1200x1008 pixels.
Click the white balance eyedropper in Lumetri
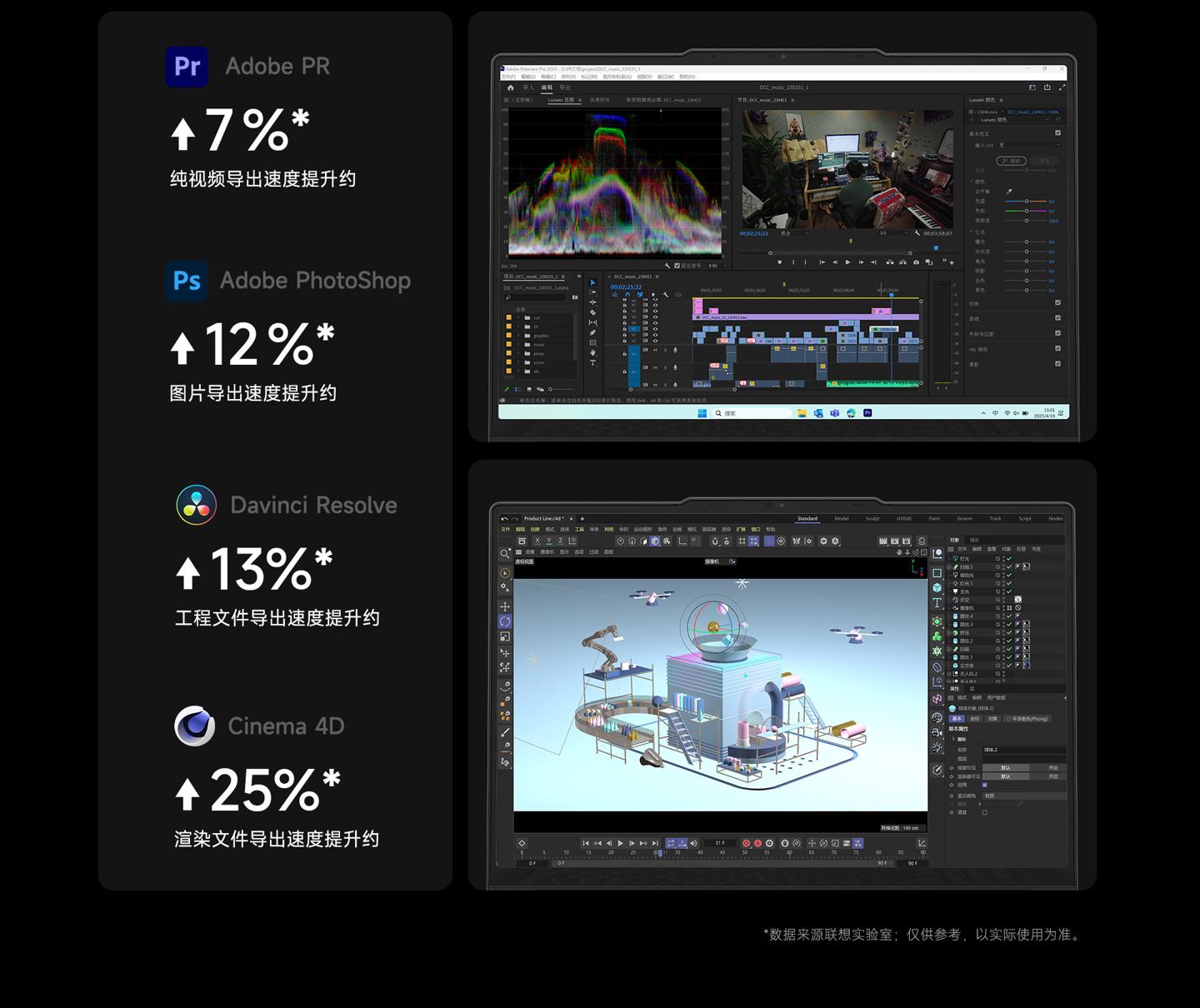(x=1009, y=192)
